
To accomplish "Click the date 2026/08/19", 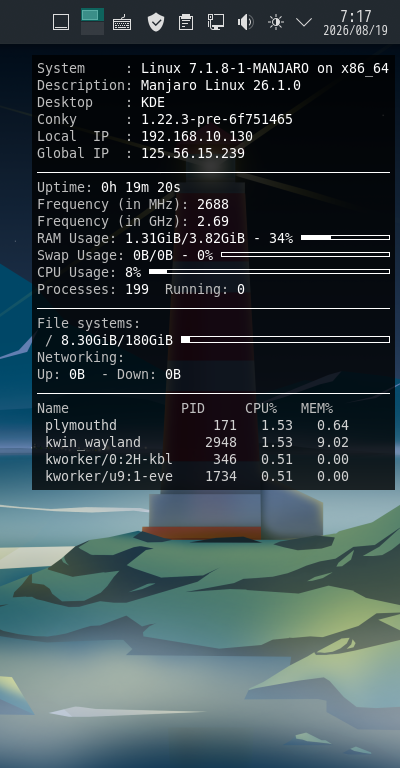I will point(355,30).
